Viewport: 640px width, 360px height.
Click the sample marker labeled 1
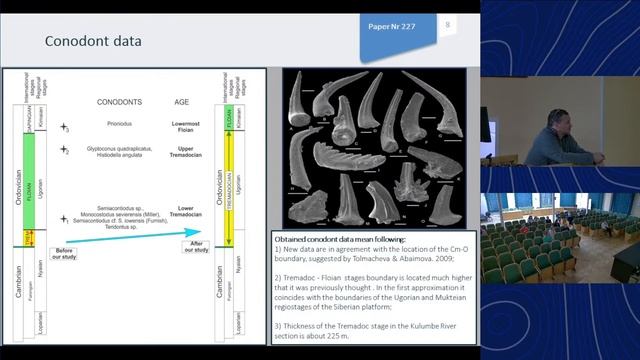(64, 220)
